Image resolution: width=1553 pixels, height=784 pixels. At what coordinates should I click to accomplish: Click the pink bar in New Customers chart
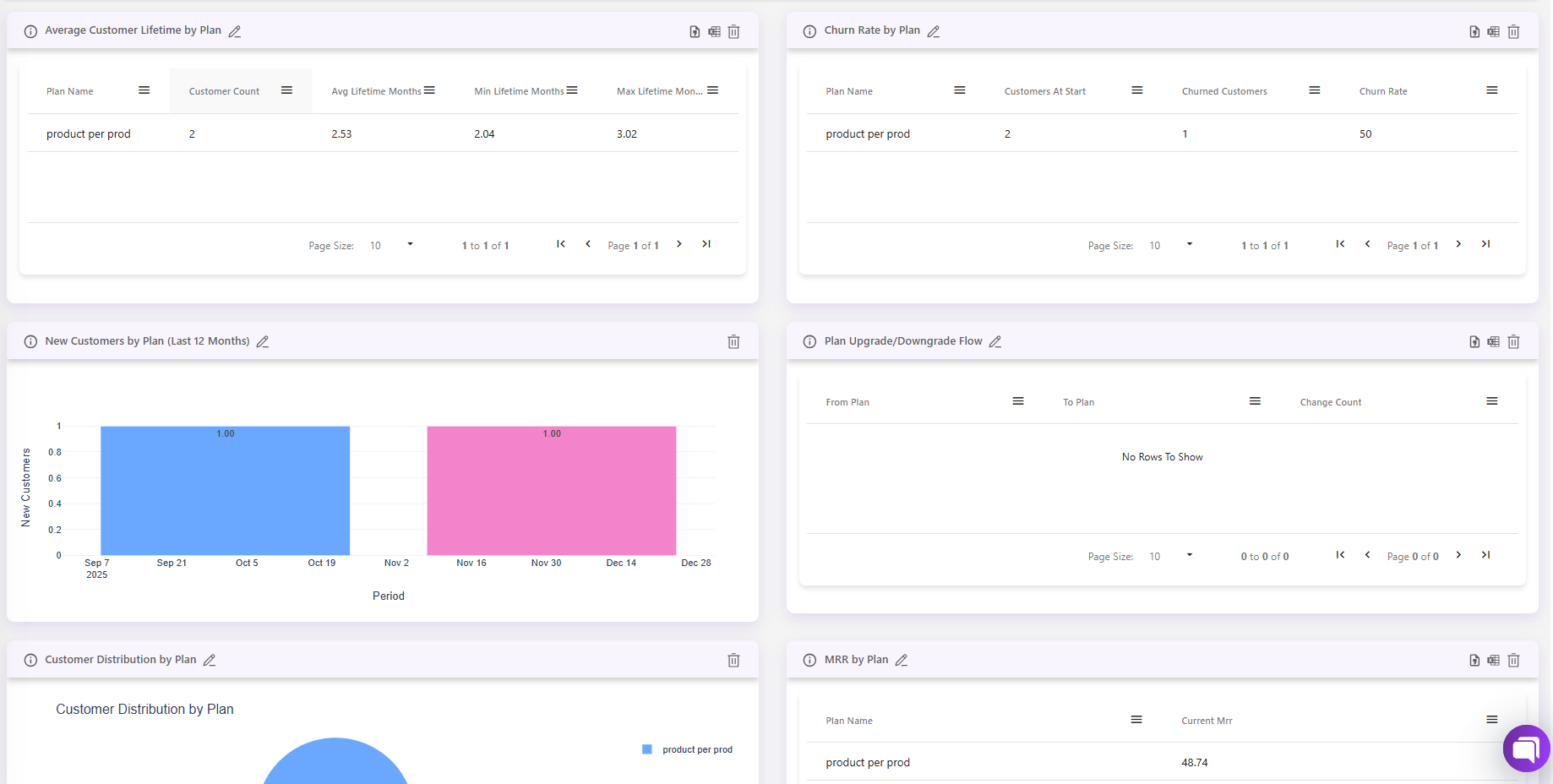pyautogui.click(x=552, y=491)
